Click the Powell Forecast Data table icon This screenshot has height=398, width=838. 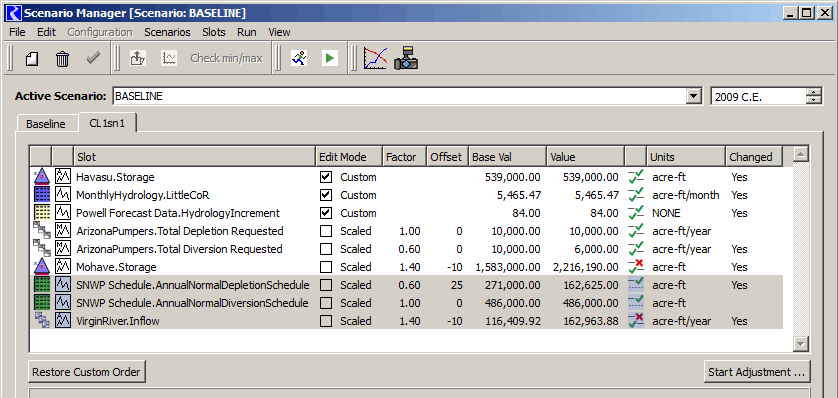[x=41, y=213]
